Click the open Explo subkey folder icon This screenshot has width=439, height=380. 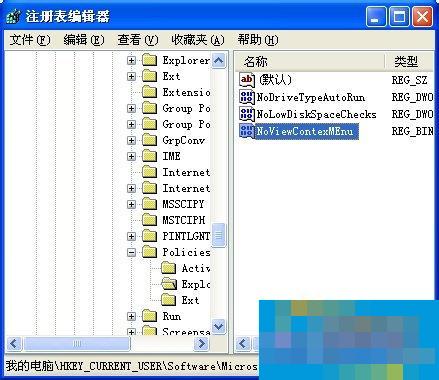click(x=169, y=284)
